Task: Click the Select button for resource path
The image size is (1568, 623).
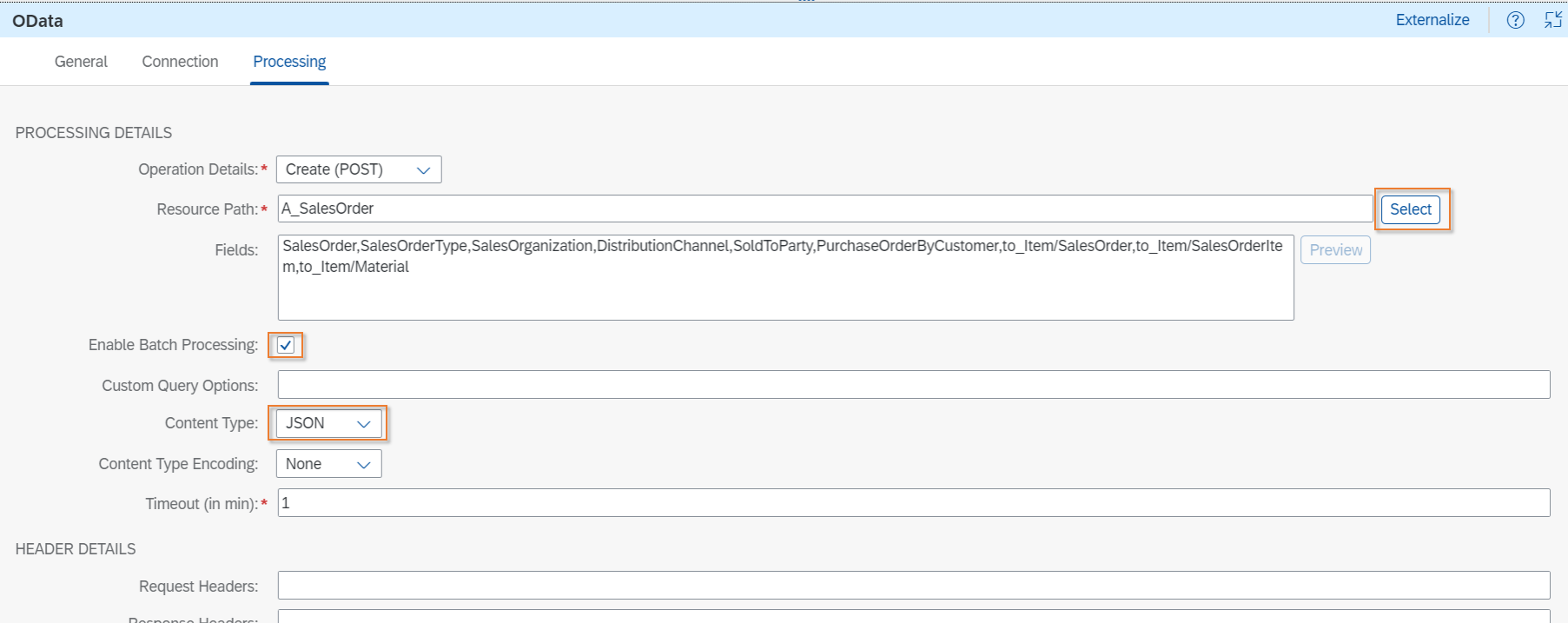Action: (x=1411, y=209)
